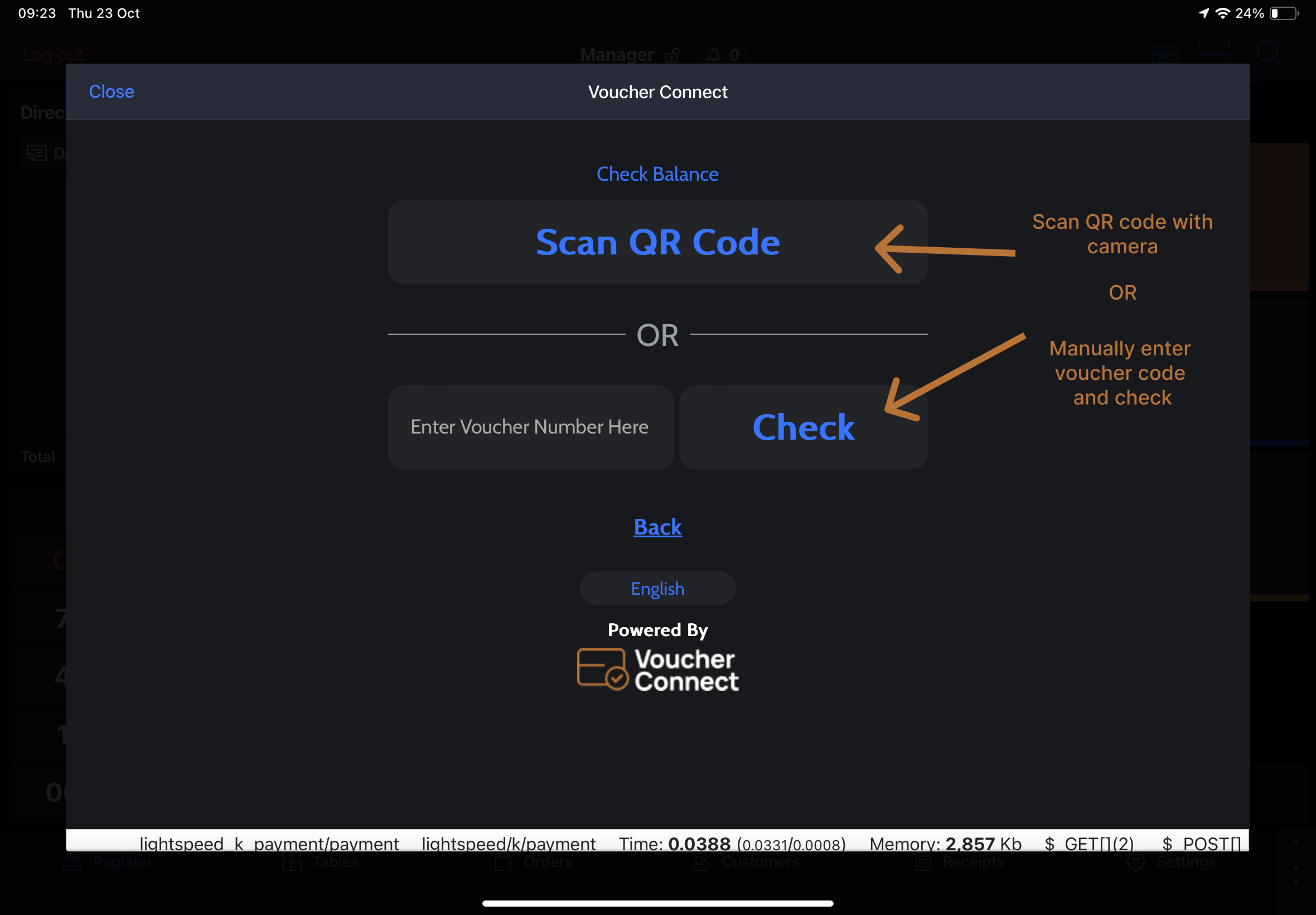Focus the Enter Voucher Number field
1316x915 pixels.
[530, 427]
